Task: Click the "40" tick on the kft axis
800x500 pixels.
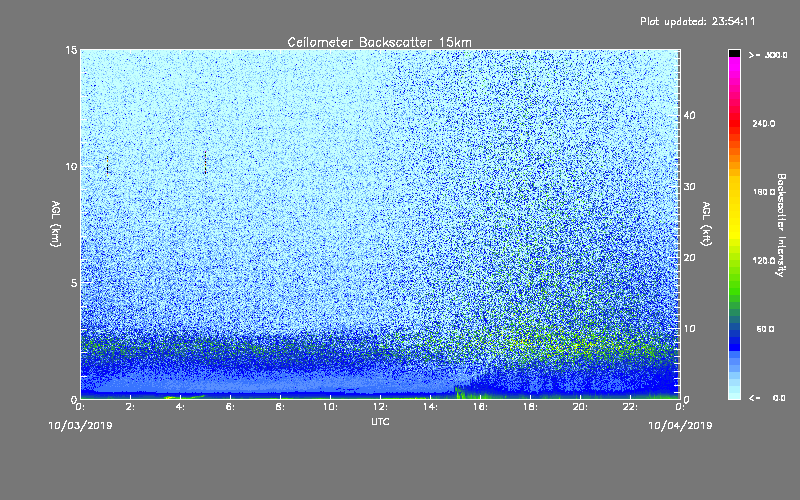Action: click(x=689, y=115)
